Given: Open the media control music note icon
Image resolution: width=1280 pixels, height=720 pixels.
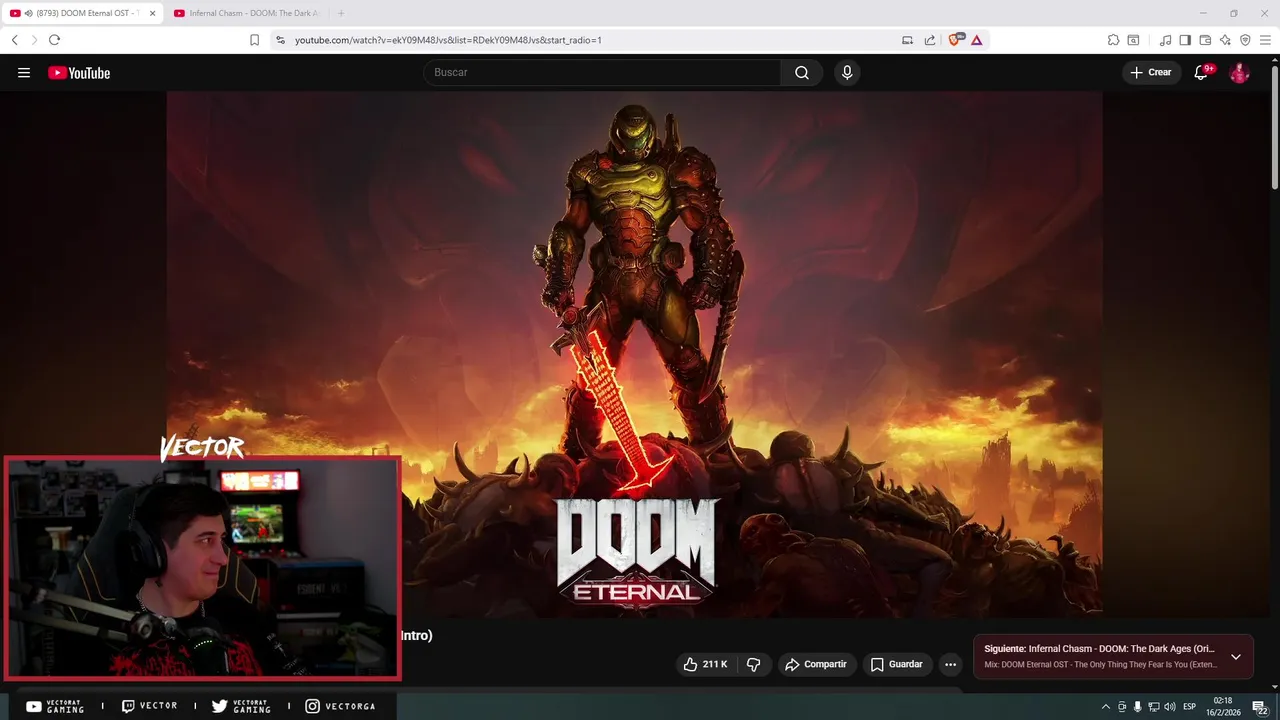Looking at the screenshot, I should 1165,40.
